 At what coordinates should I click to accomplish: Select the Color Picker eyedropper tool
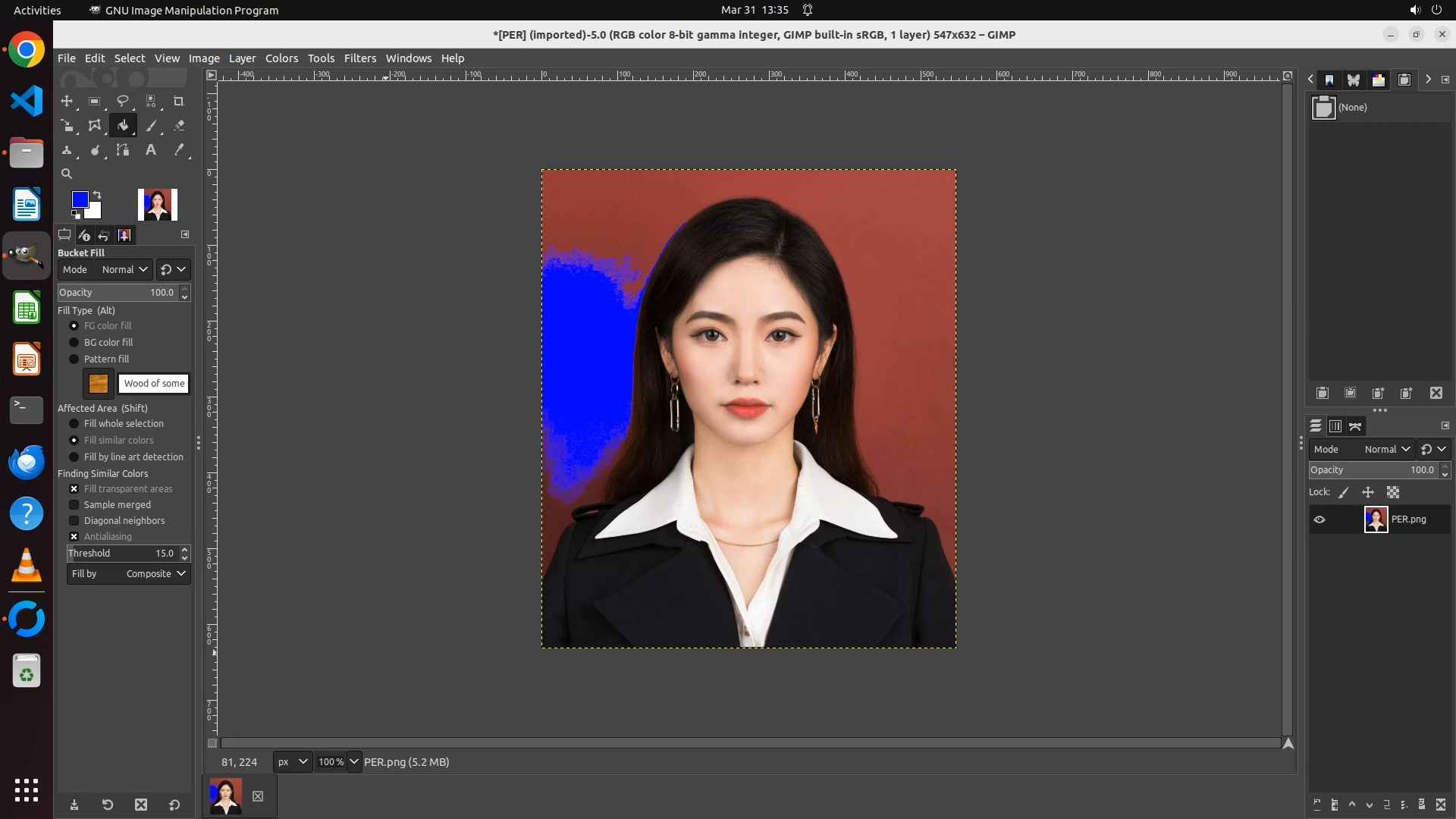click(179, 150)
